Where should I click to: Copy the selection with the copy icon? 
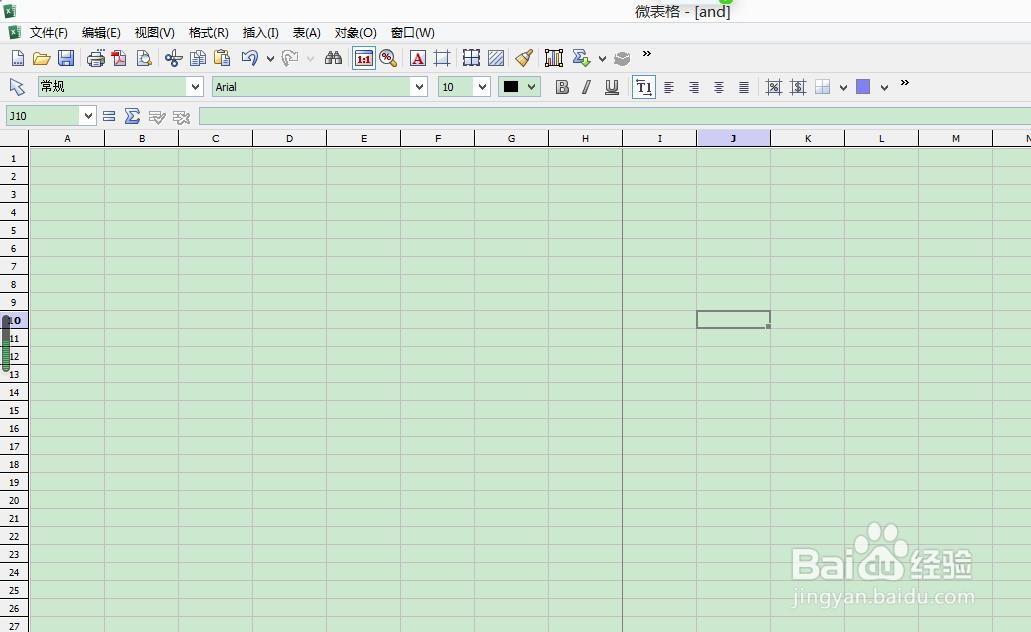(198, 59)
